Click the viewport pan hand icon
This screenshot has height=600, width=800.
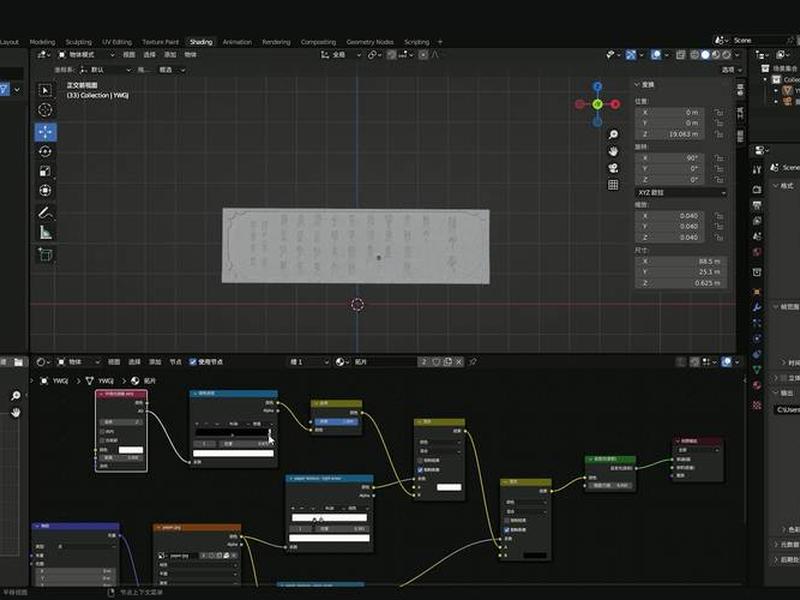click(613, 152)
